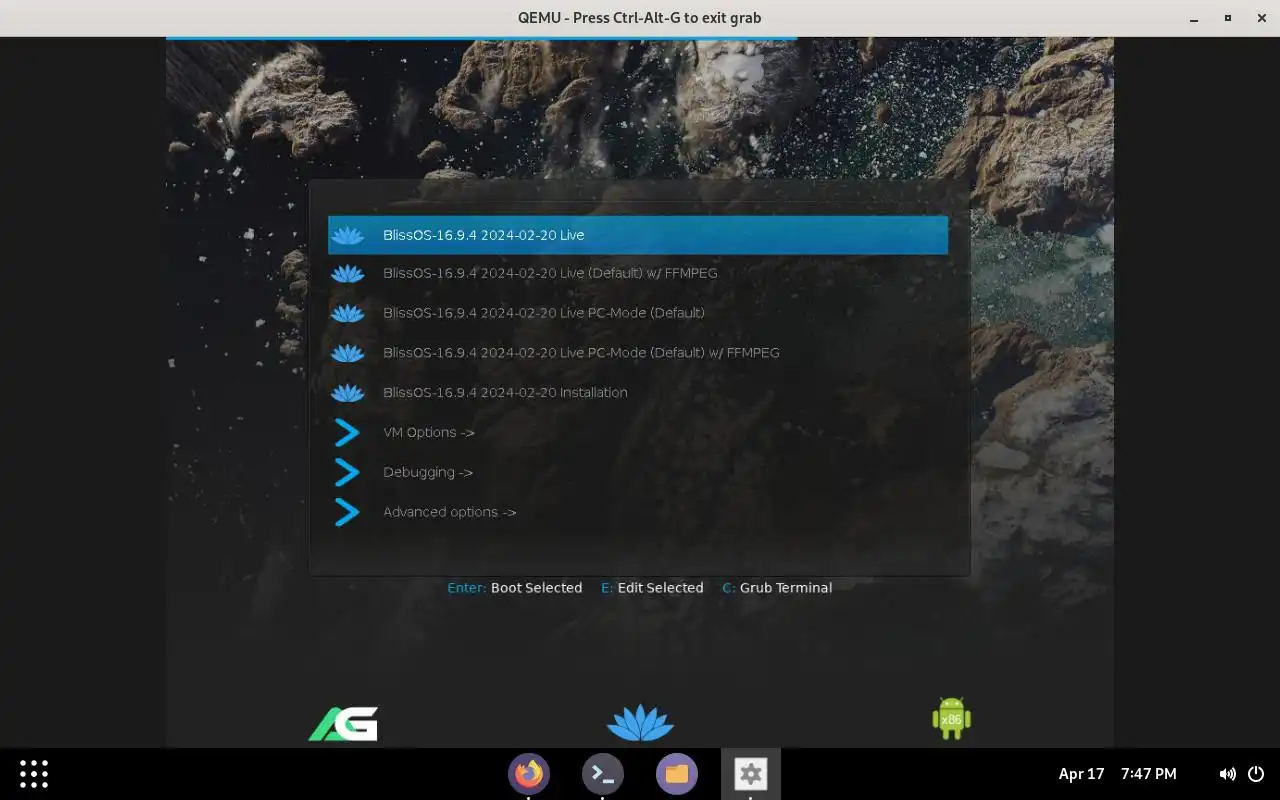Click chevron icon beside Debugging
The image size is (1280, 800).
click(347, 473)
